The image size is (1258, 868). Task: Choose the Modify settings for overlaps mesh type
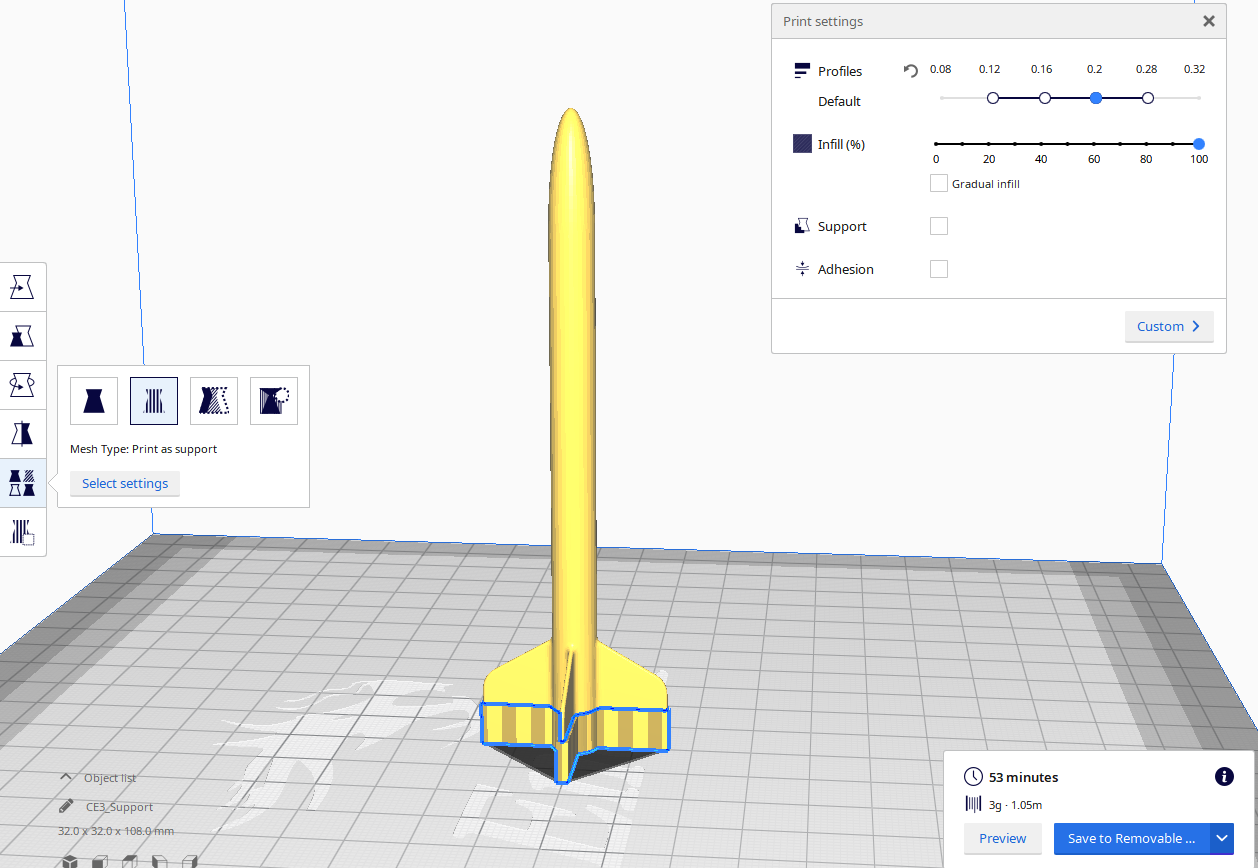coord(273,400)
